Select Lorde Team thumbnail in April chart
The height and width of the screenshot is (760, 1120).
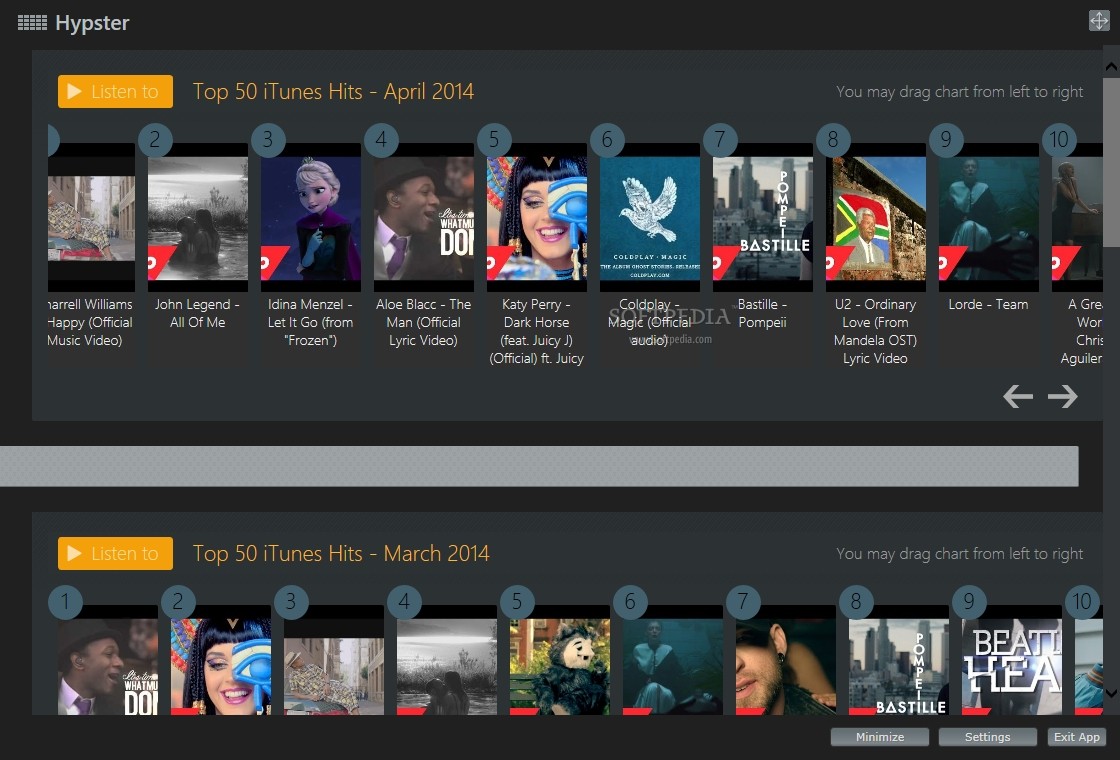click(989, 218)
